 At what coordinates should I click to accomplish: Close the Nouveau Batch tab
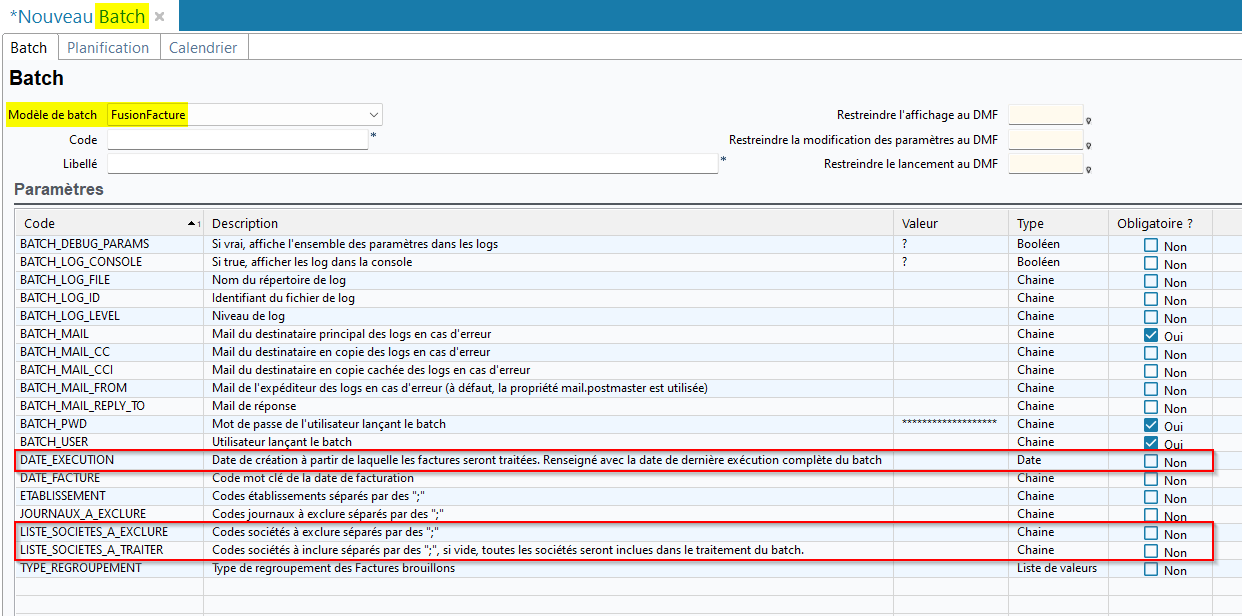click(159, 17)
